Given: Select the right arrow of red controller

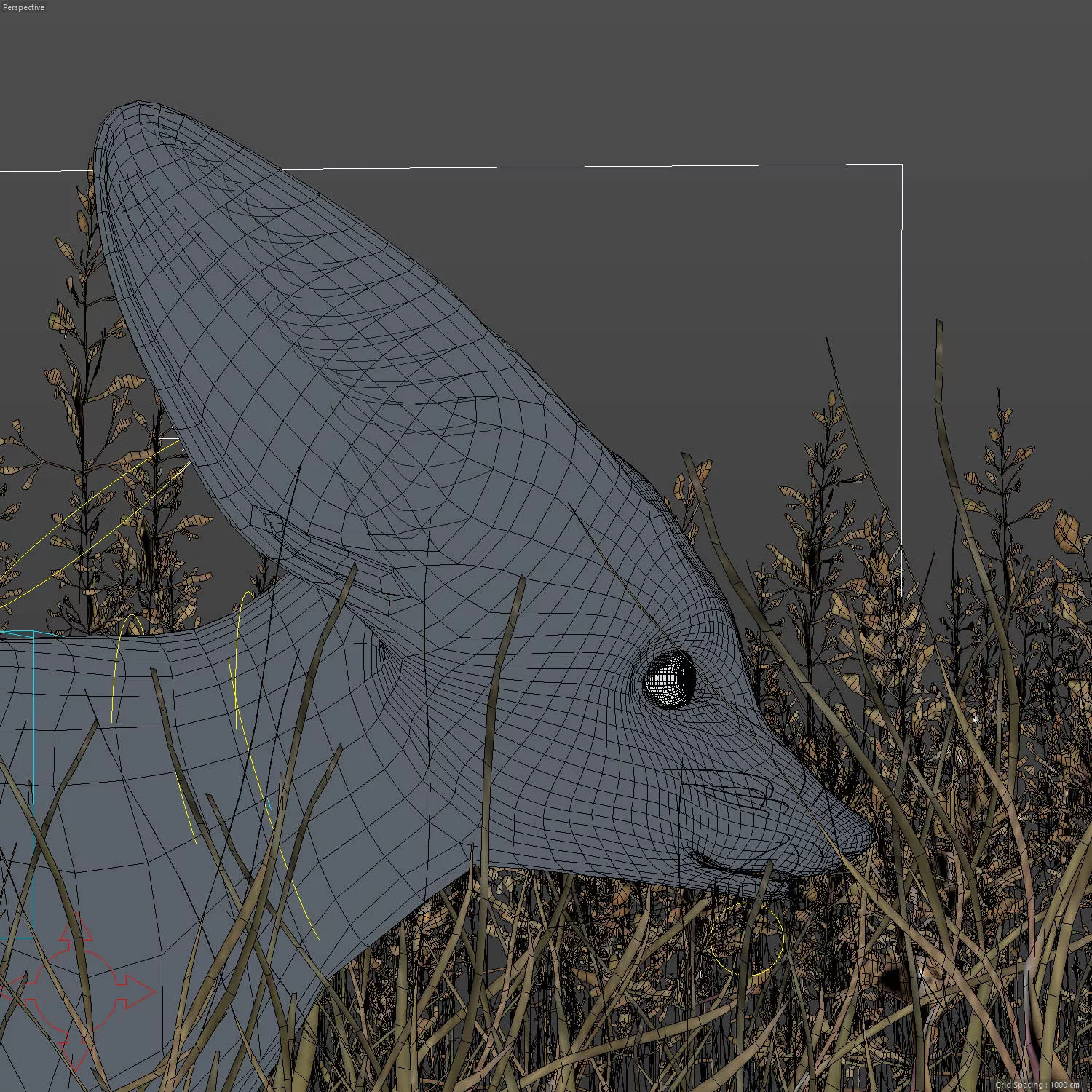Looking at the screenshot, I should 138,991.
